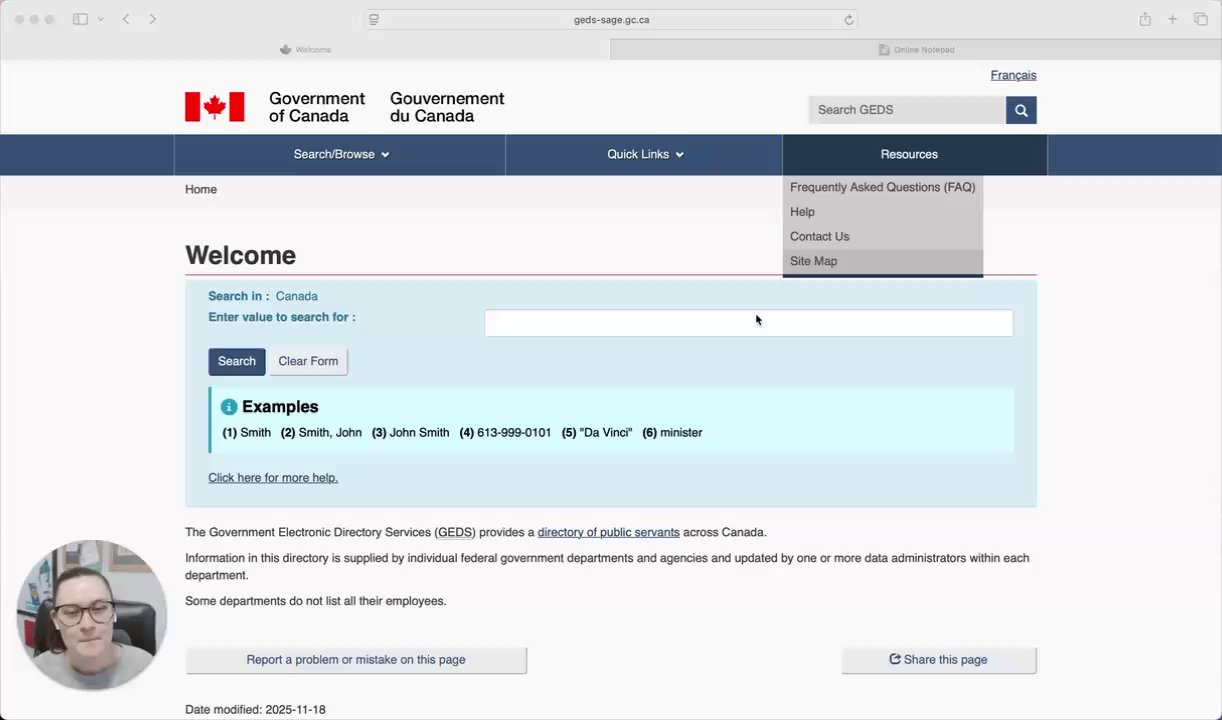Open the Click here for more help link
This screenshot has height=720, width=1222.
tap(273, 478)
